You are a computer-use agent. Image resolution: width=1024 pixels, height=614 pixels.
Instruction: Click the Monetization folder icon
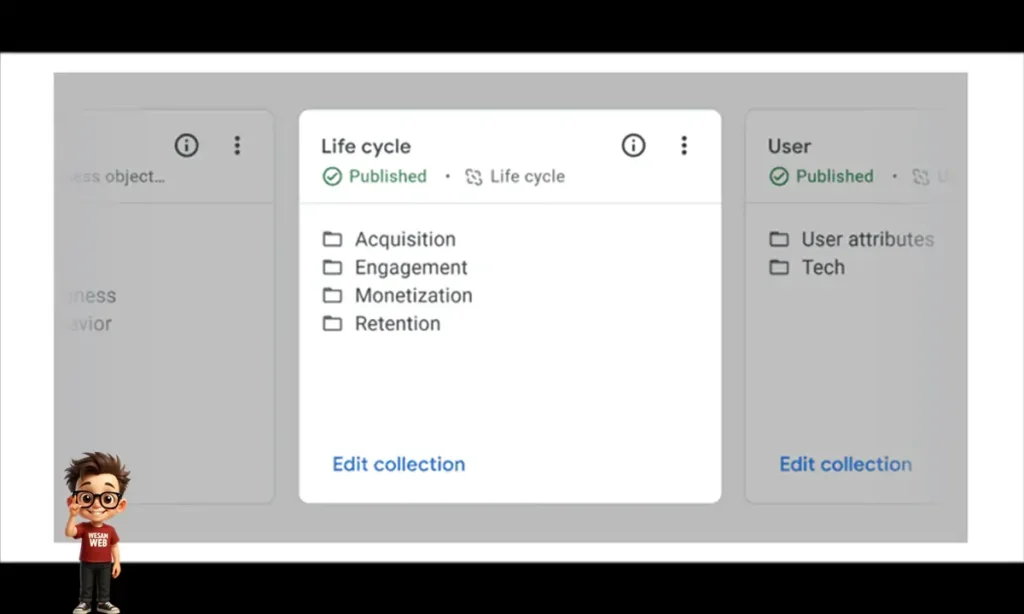pyautogui.click(x=332, y=296)
